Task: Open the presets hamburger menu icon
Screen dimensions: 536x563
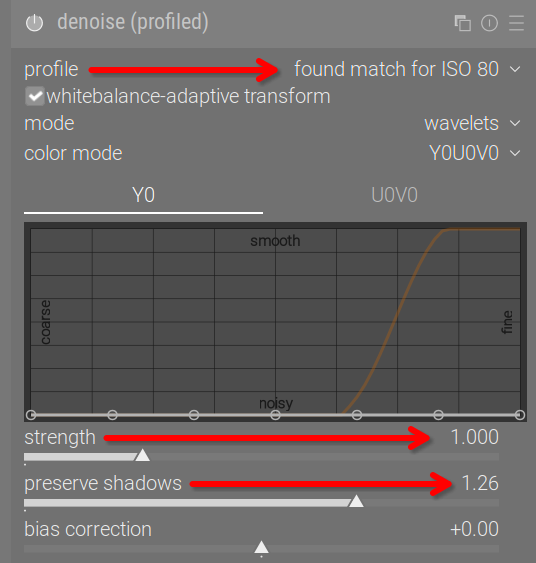Action: coord(516,23)
